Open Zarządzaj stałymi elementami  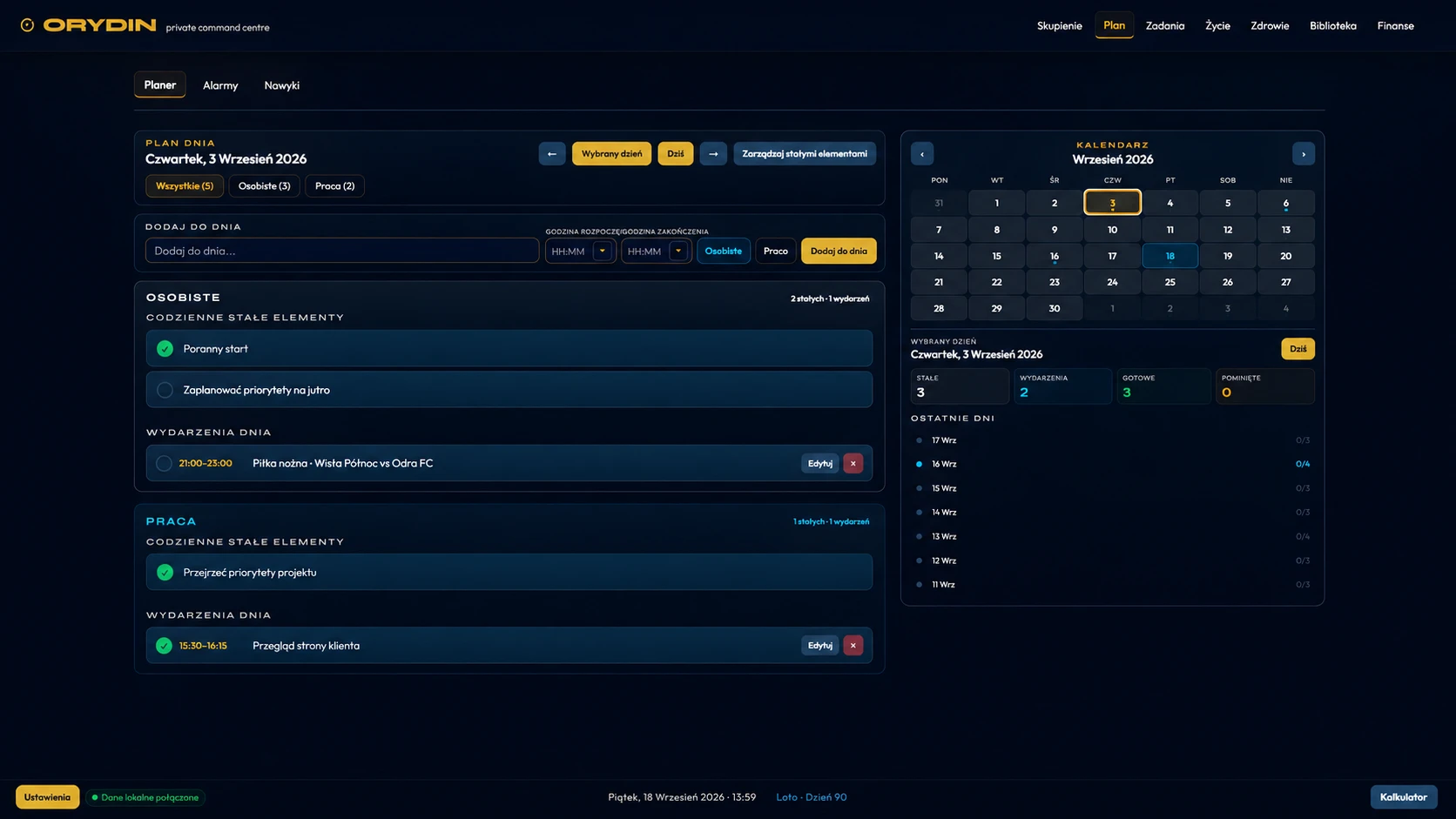(805, 154)
